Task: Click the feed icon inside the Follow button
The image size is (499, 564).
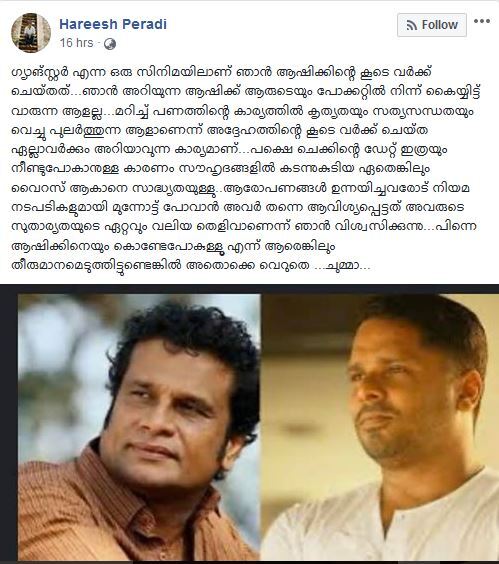Action: (412, 25)
